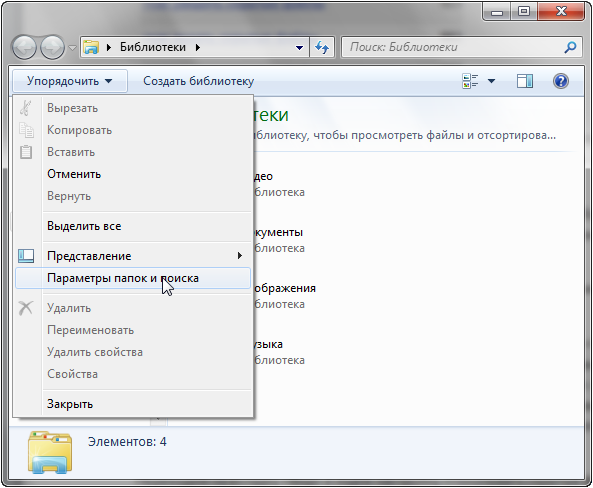
Task: Toggle the preview pane icon
Action: 525,81
